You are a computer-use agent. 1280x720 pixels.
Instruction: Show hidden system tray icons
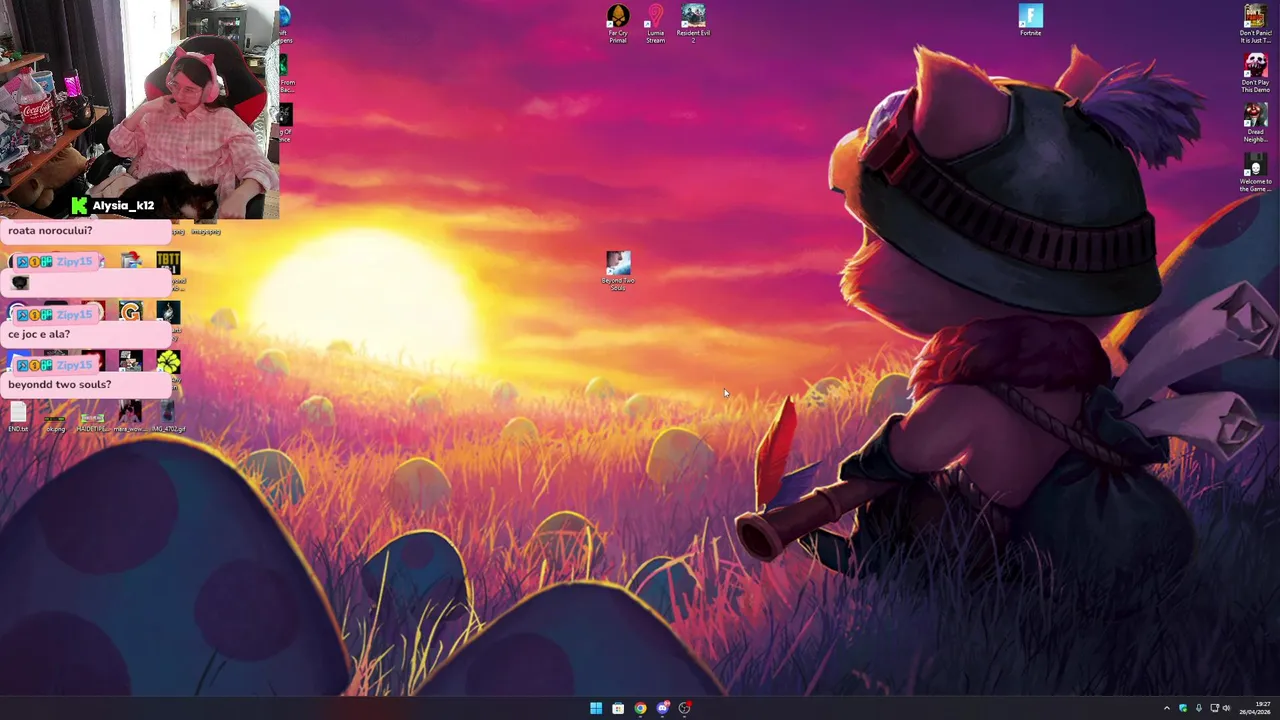1166,708
